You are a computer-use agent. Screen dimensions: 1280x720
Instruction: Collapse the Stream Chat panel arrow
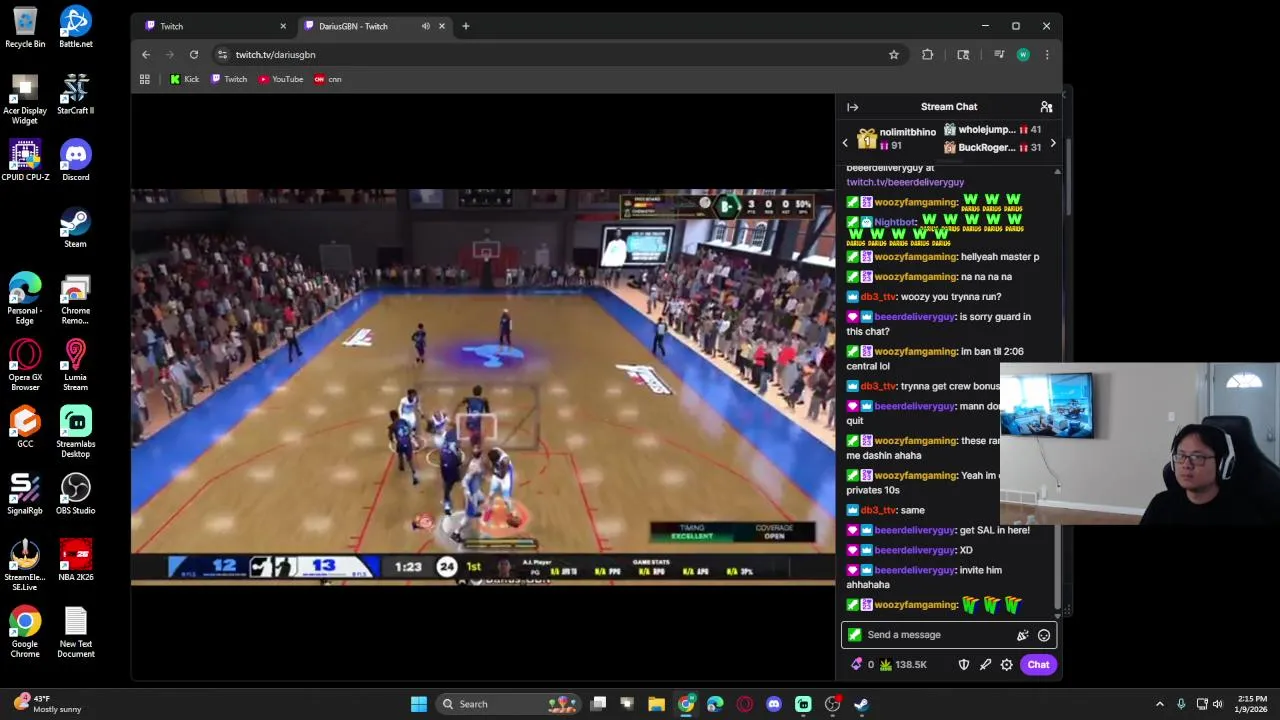[x=852, y=107]
